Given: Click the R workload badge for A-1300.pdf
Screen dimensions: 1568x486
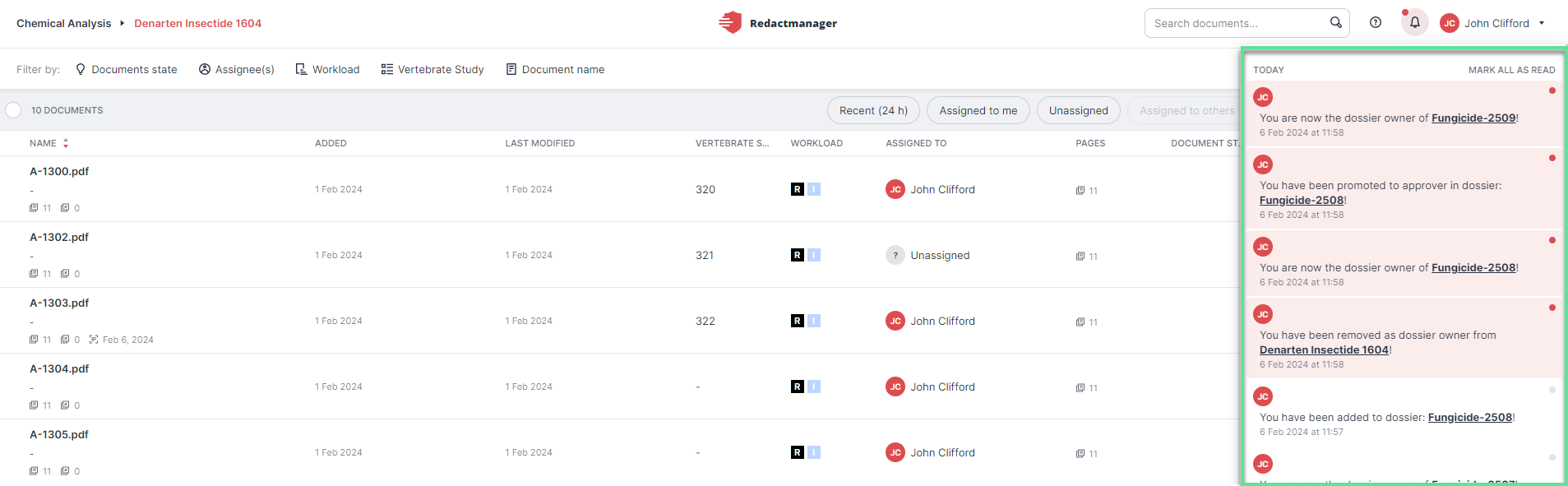Looking at the screenshot, I should (x=797, y=189).
